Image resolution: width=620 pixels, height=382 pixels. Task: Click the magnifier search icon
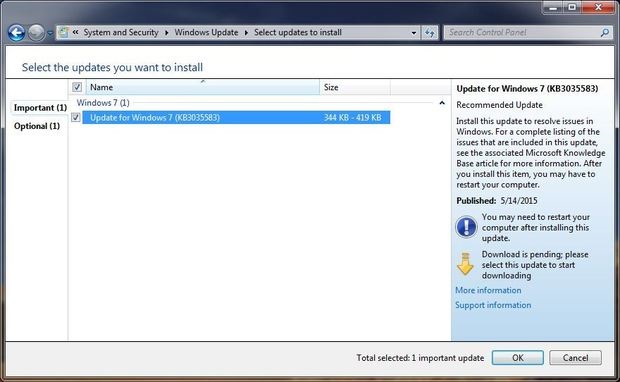(605, 32)
